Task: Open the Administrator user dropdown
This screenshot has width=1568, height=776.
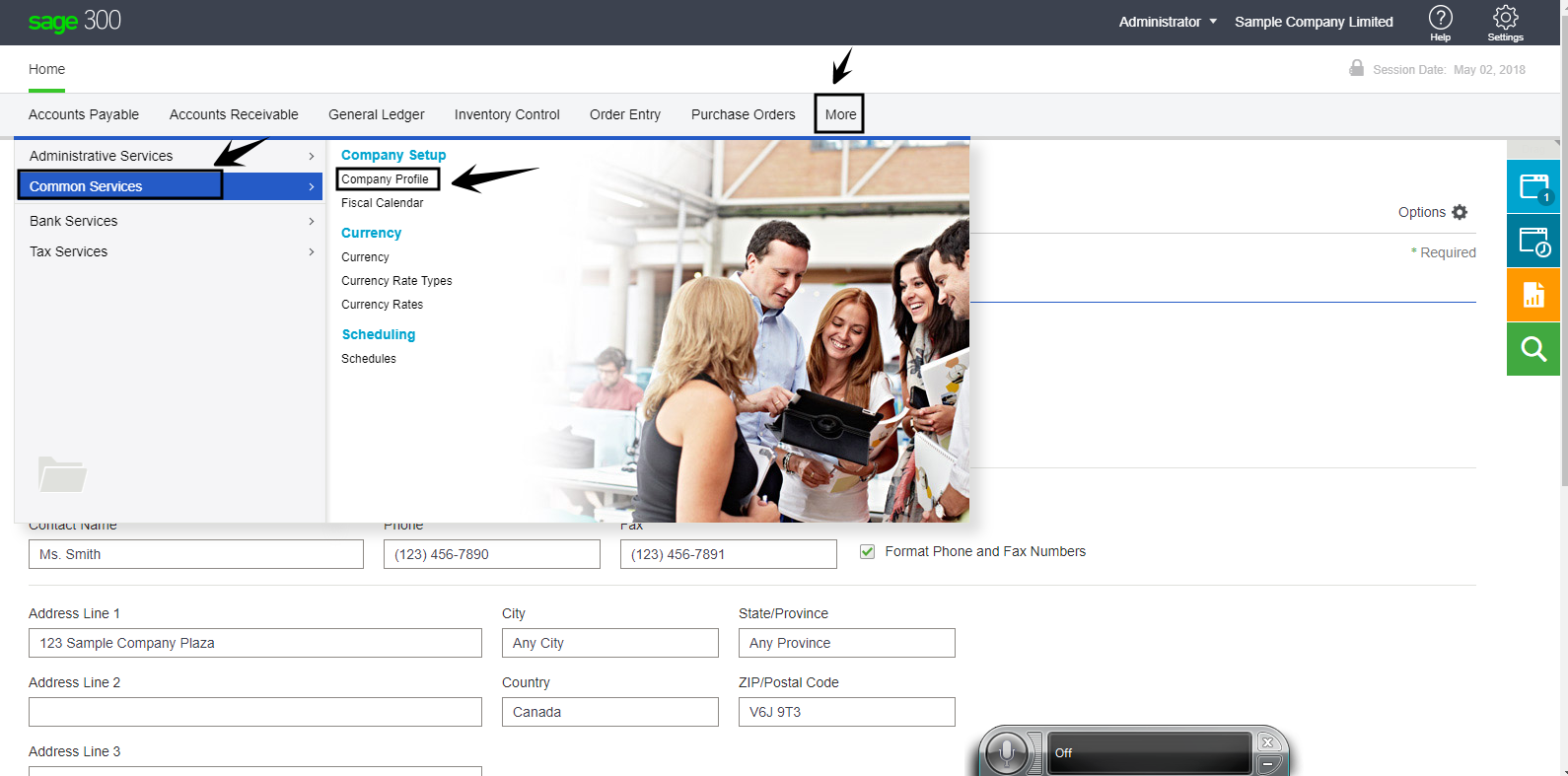Action: 1168,22
